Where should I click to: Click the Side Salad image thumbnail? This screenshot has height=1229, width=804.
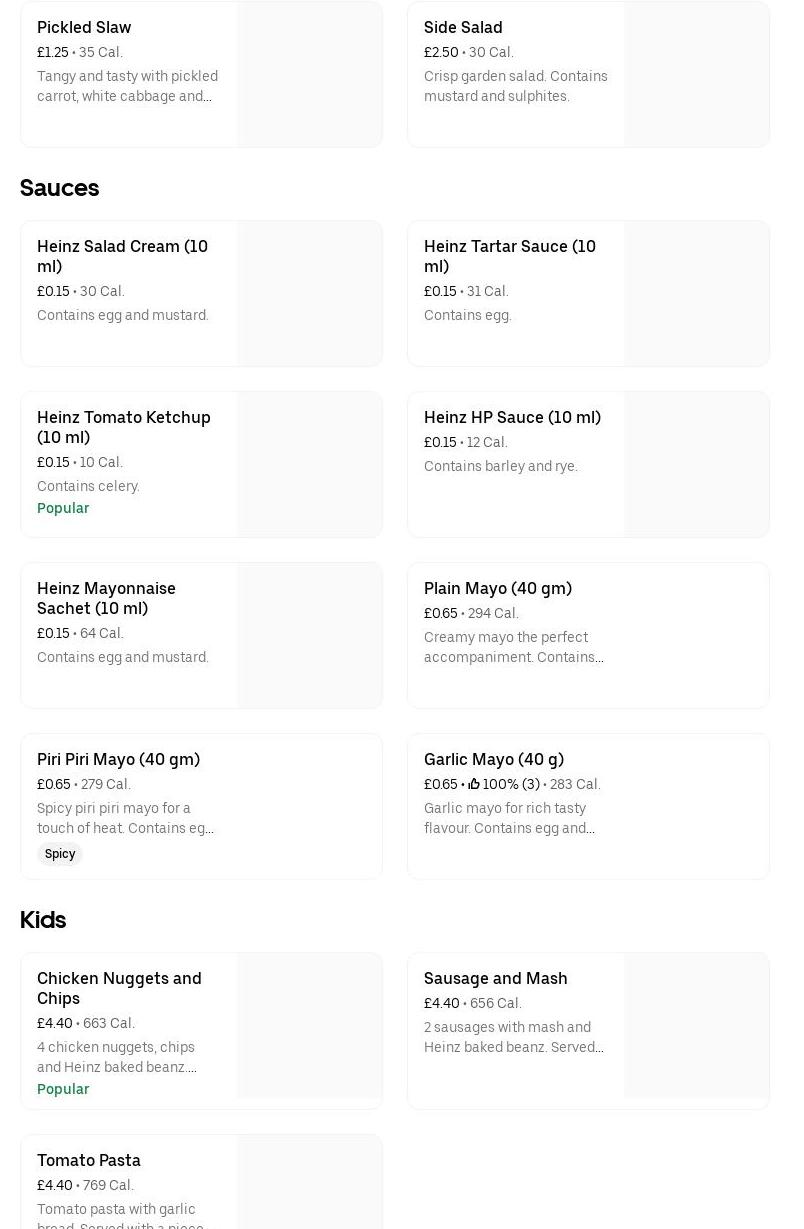pyautogui.click(x=696, y=75)
